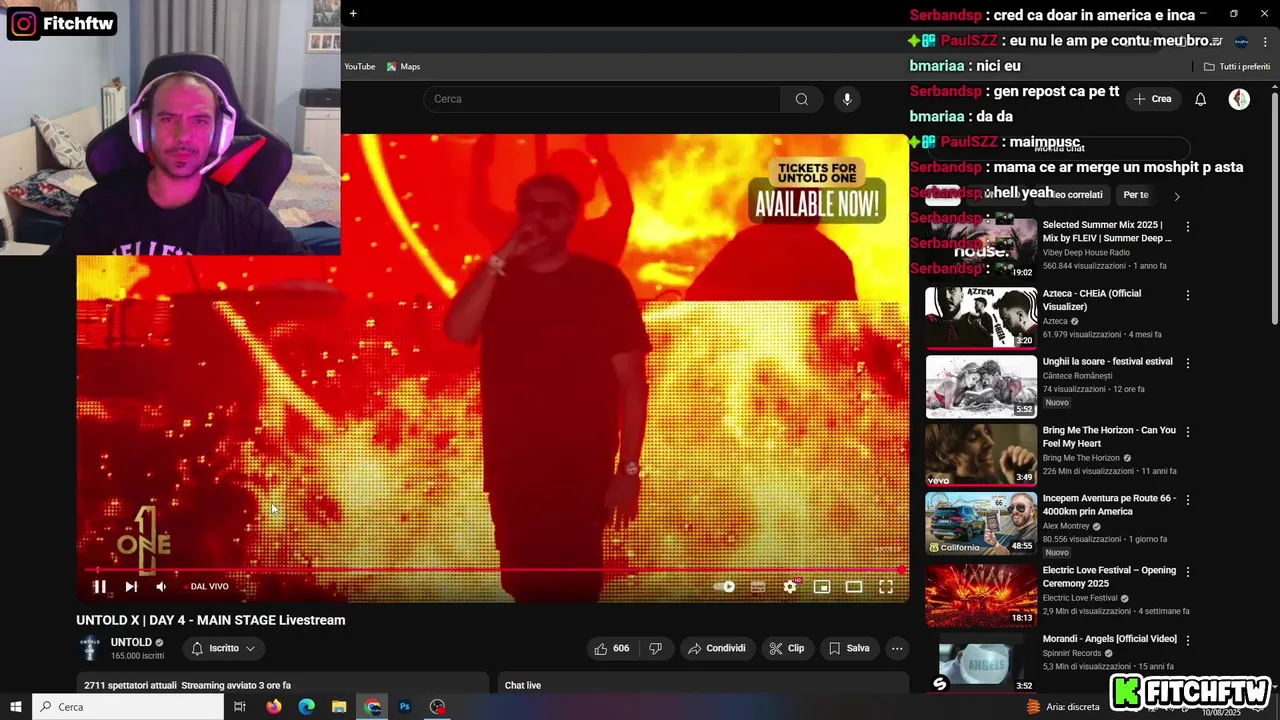Open File Explorer from taskbar
The height and width of the screenshot is (720, 1280).
(339, 707)
